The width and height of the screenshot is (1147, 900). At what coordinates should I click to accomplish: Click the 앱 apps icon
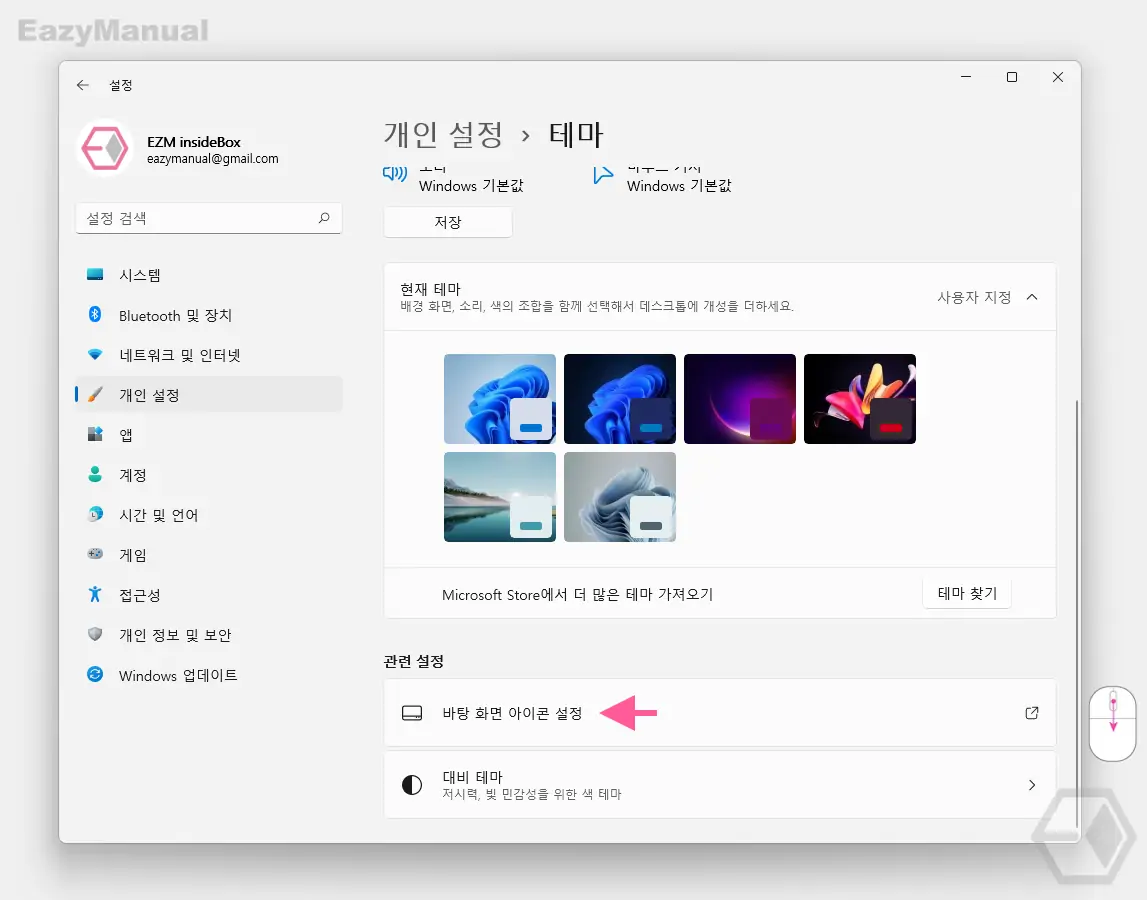[95, 435]
